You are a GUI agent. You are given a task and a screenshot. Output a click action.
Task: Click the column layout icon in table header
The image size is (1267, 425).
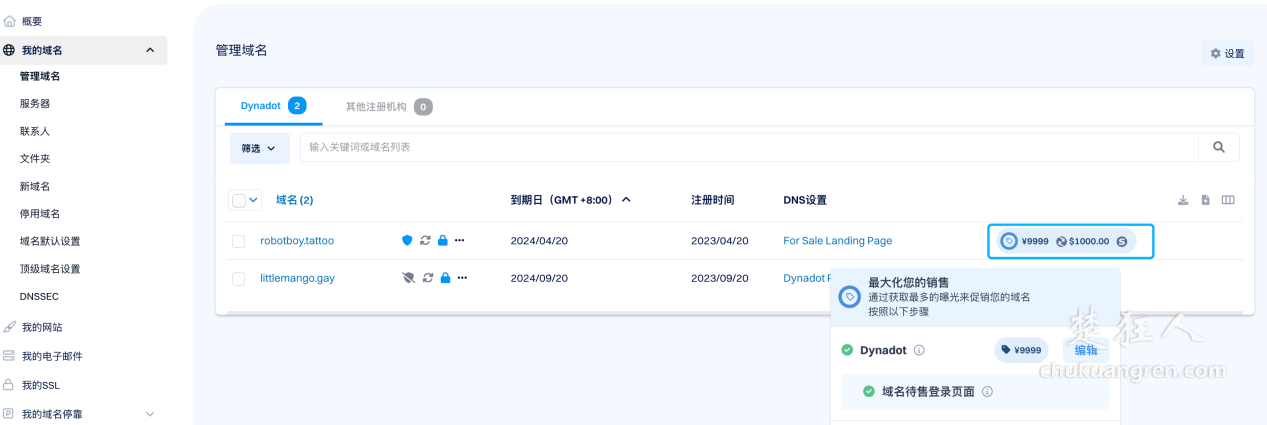[x=1228, y=200]
